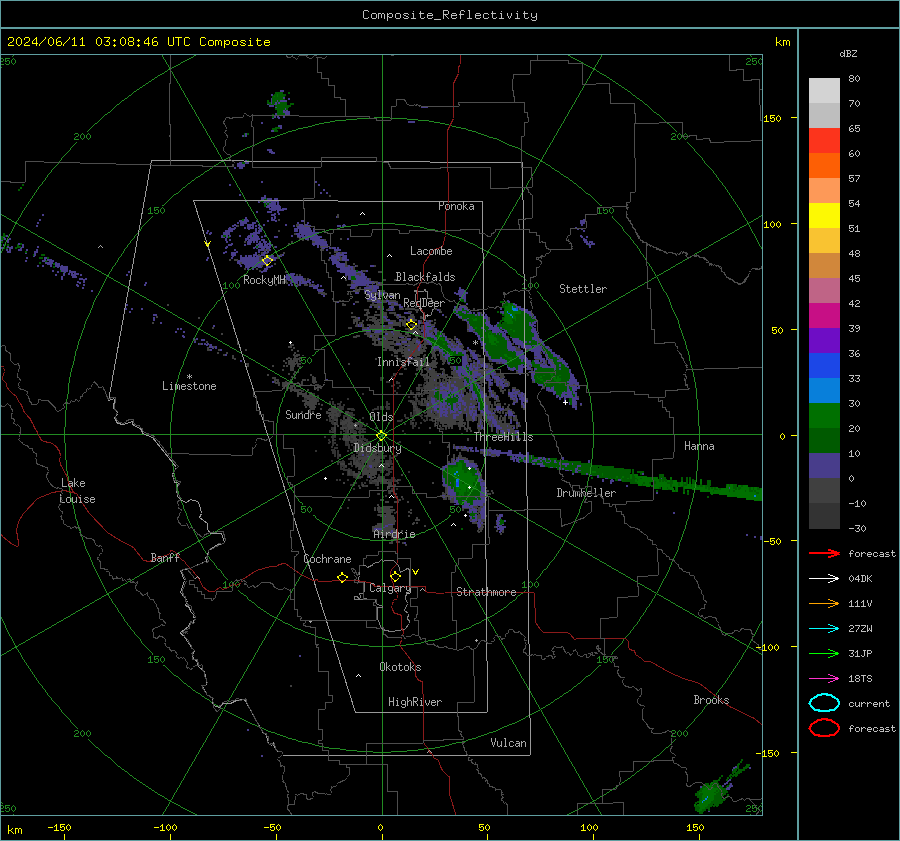Click the radar-center diamond near Olds
Viewport: 900px width, 841px height.
(381, 436)
